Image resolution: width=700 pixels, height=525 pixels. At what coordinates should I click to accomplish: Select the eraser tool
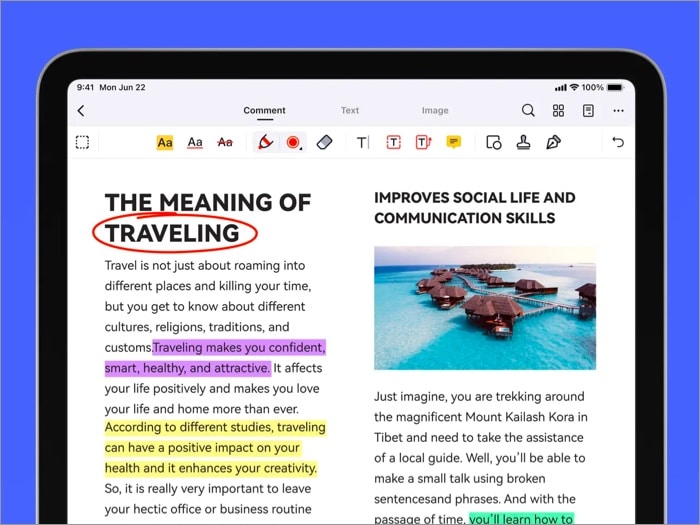point(323,143)
